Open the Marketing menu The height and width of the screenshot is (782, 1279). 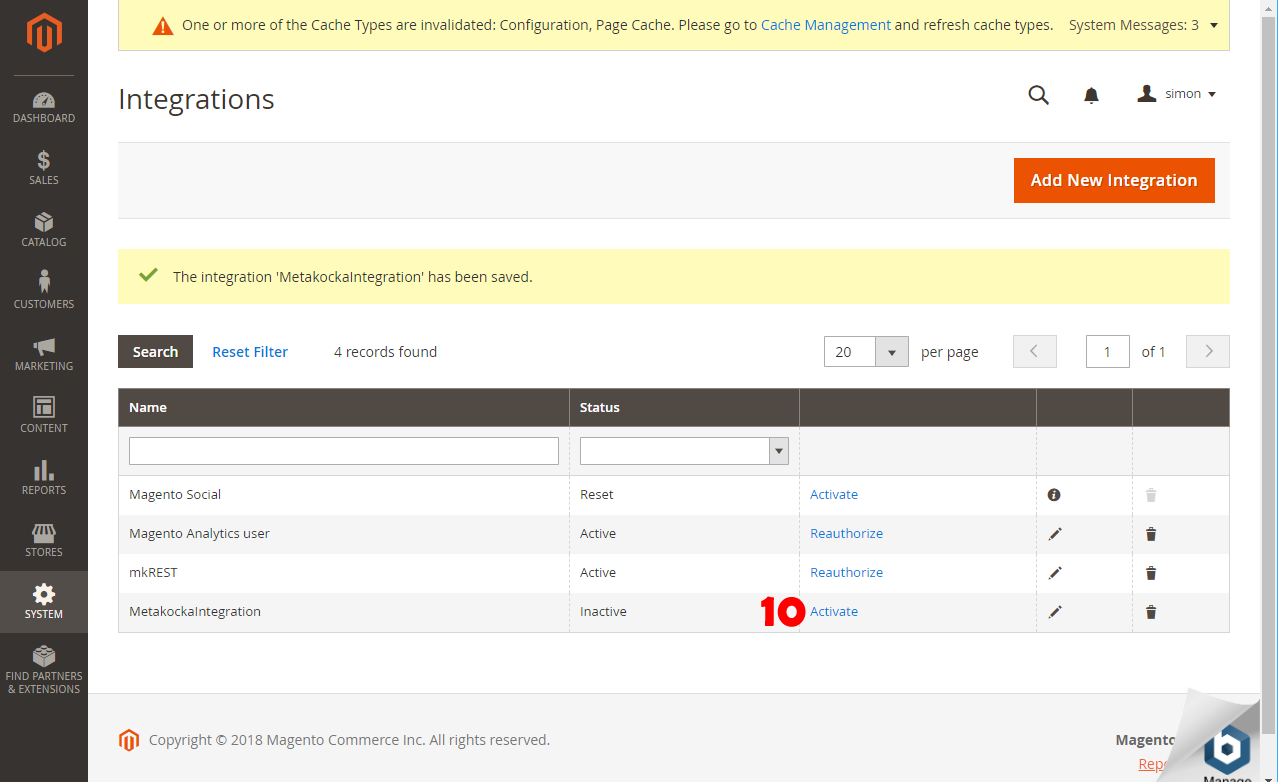(x=44, y=354)
